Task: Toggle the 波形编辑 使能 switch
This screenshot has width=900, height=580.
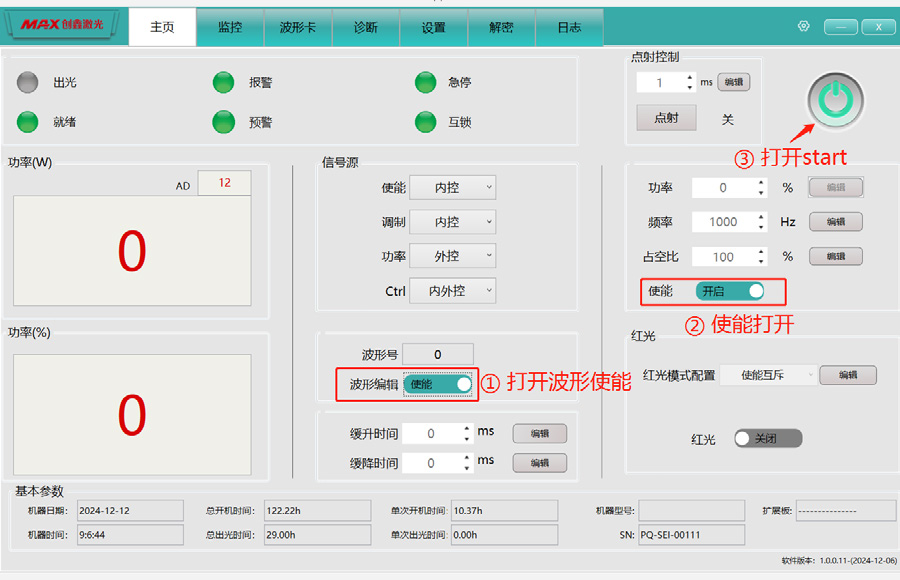Action: 438,384
